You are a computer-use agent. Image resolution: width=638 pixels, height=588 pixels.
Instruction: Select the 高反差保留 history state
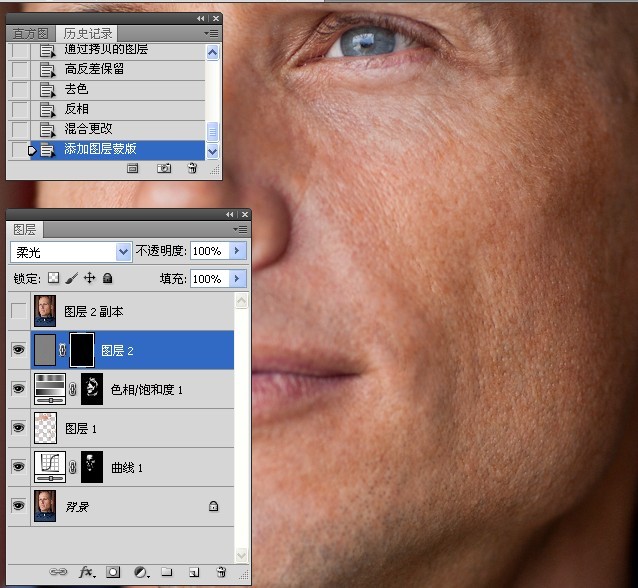coord(92,69)
